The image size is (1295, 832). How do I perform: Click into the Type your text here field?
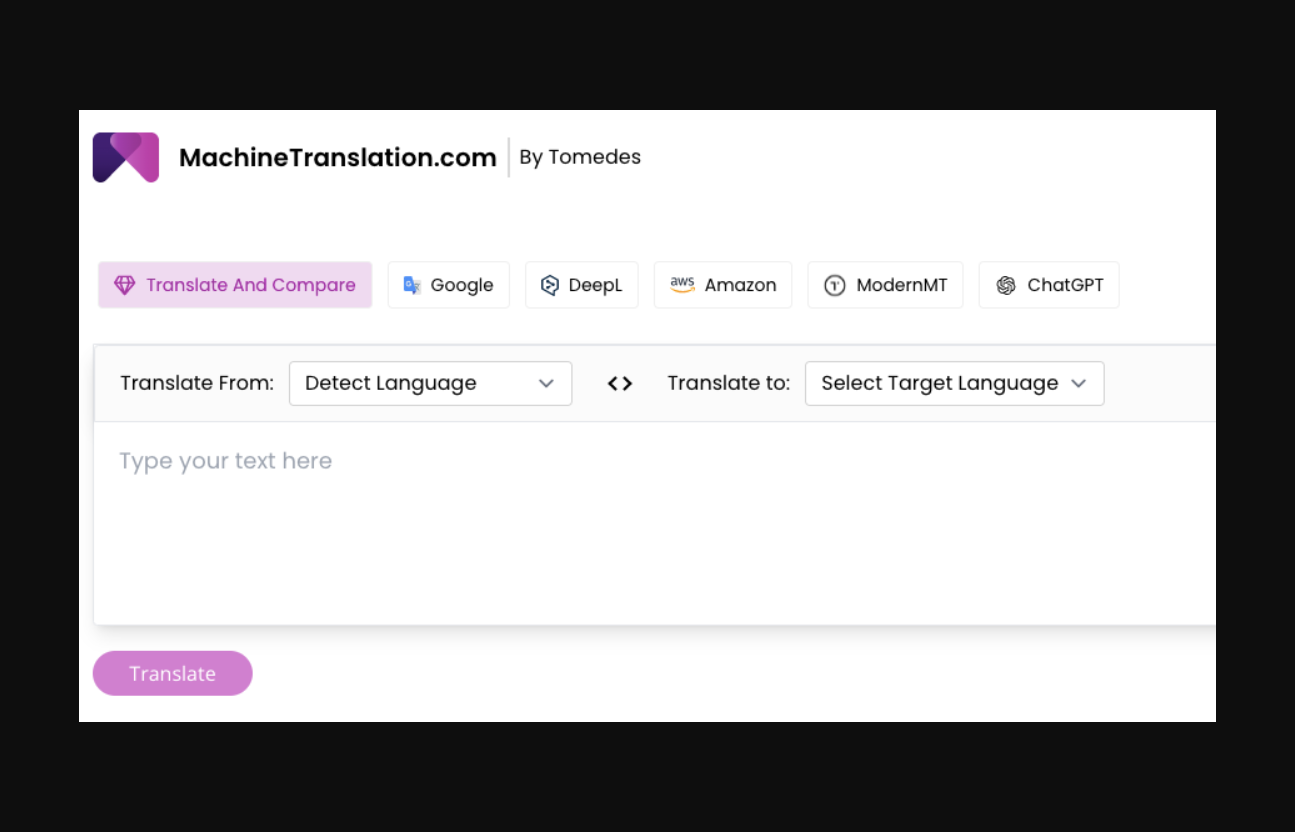pos(650,520)
